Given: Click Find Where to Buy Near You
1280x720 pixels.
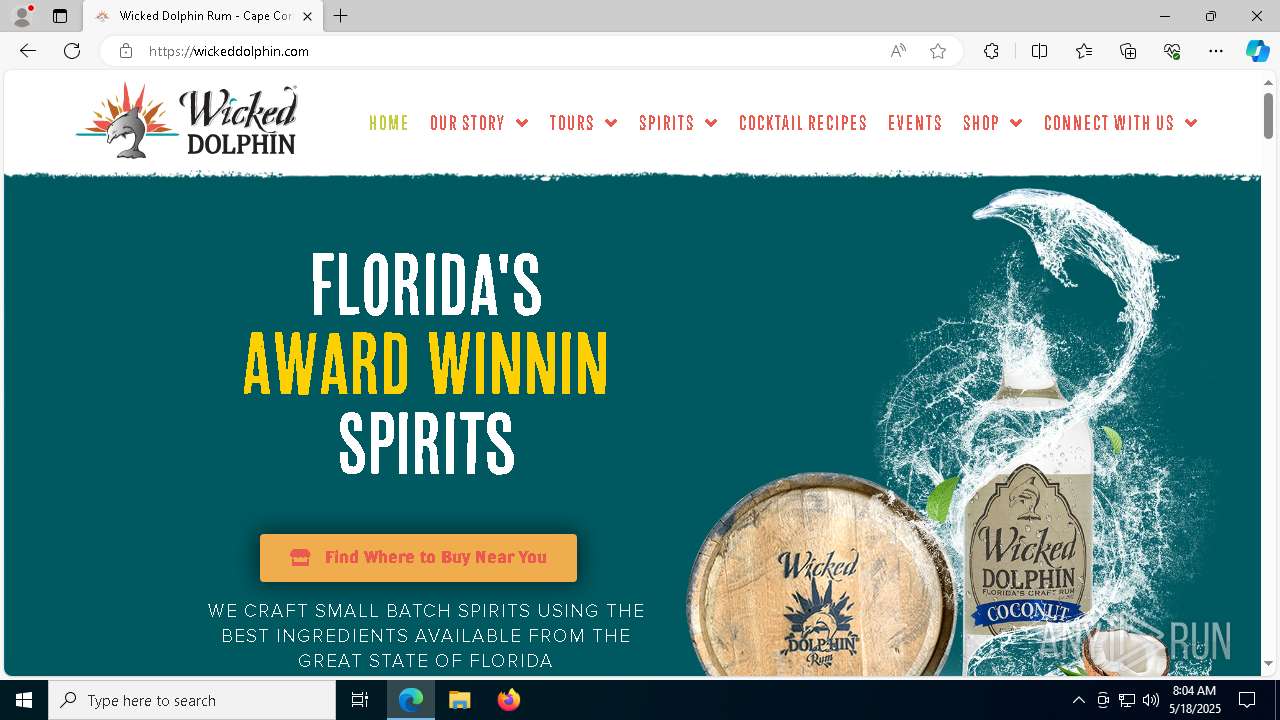Looking at the screenshot, I should tap(418, 558).
